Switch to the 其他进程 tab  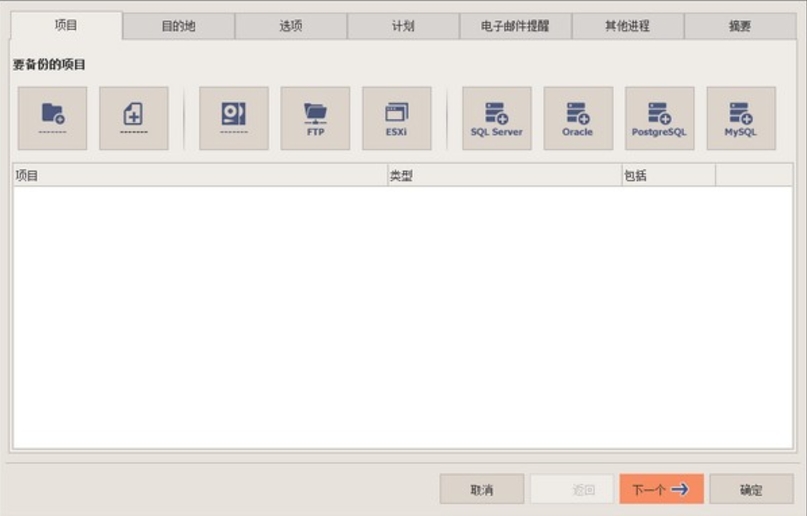[x=627, y=26]
